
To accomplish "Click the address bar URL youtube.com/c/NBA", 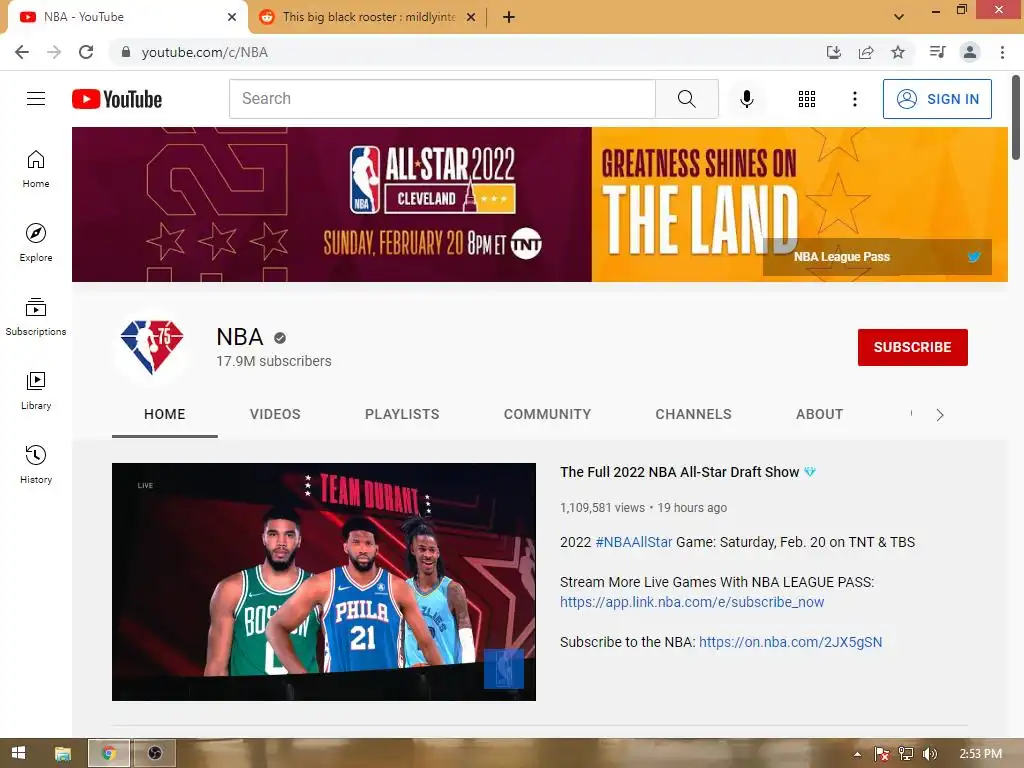I will pos(204,52).
